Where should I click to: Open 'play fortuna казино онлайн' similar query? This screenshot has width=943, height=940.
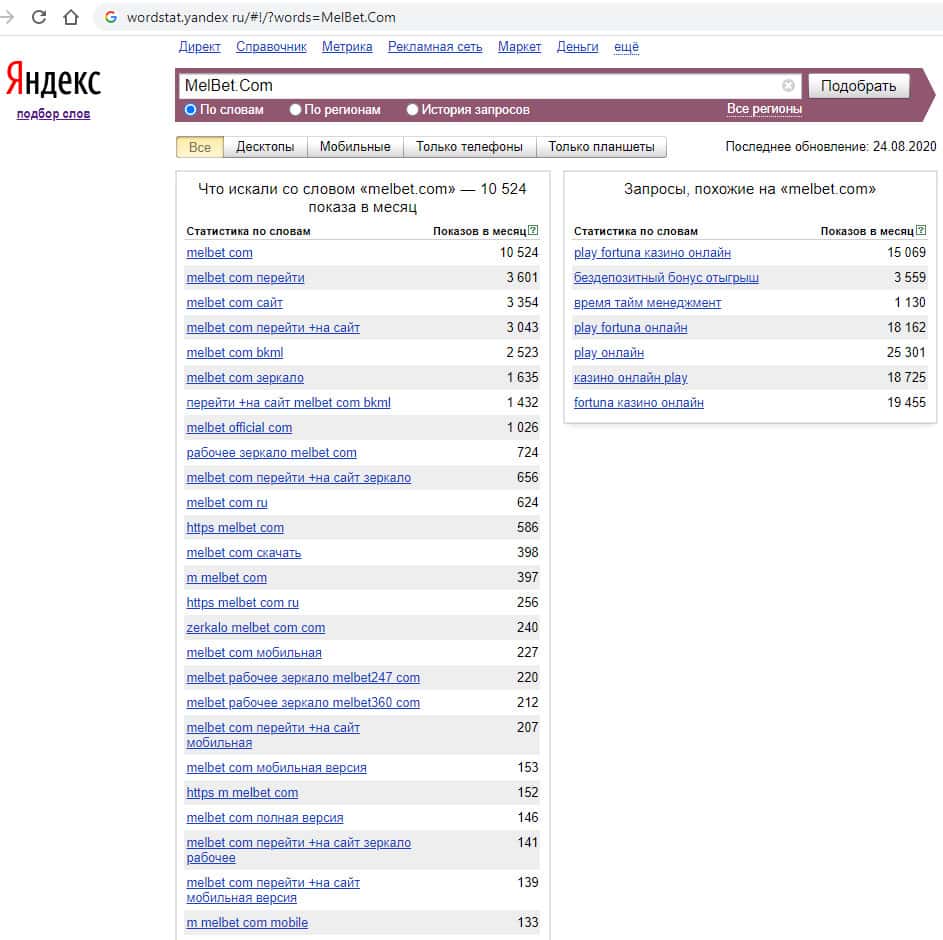point(652,253)
